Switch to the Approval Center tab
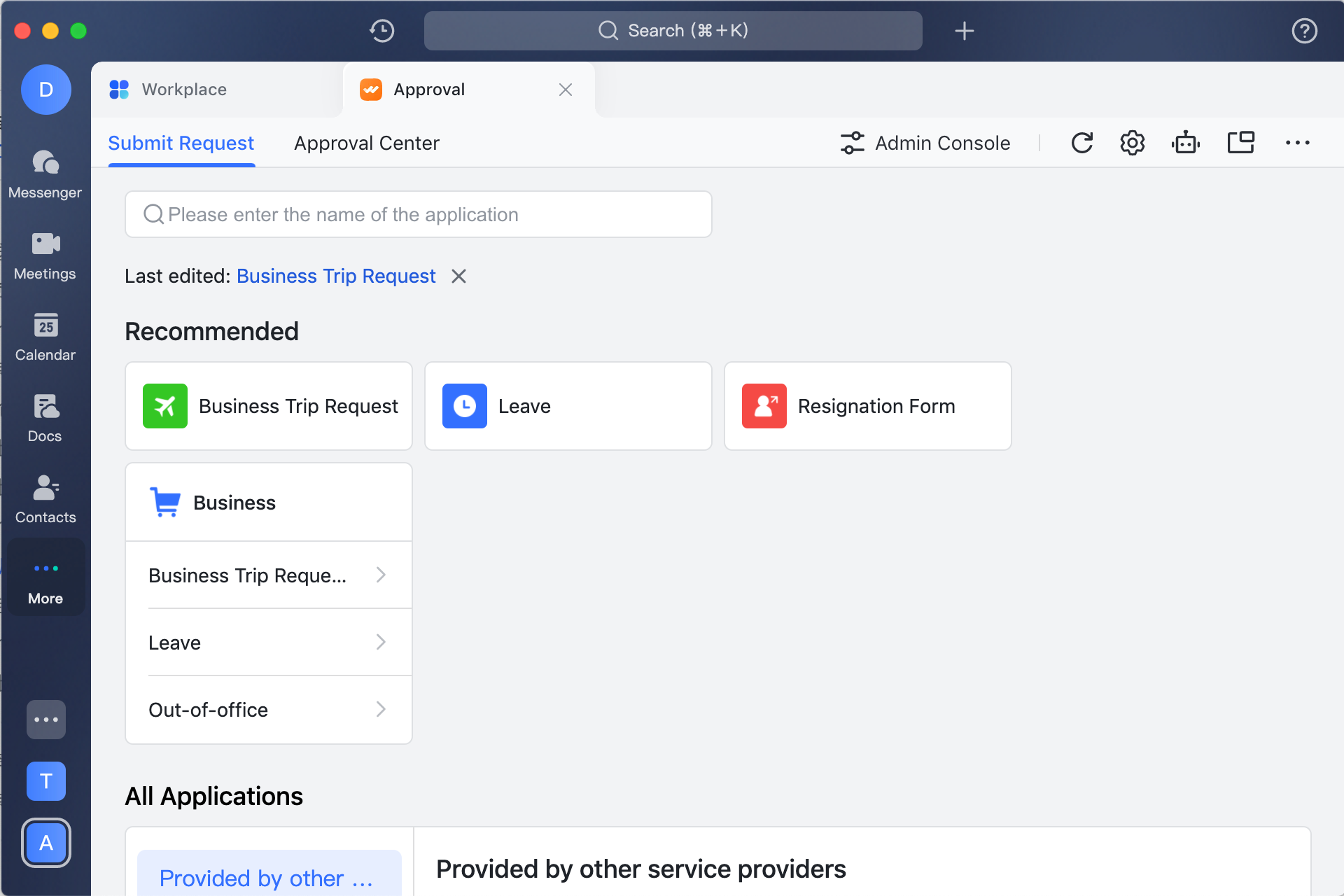1344x896 pixels. (x=366, y=143)
